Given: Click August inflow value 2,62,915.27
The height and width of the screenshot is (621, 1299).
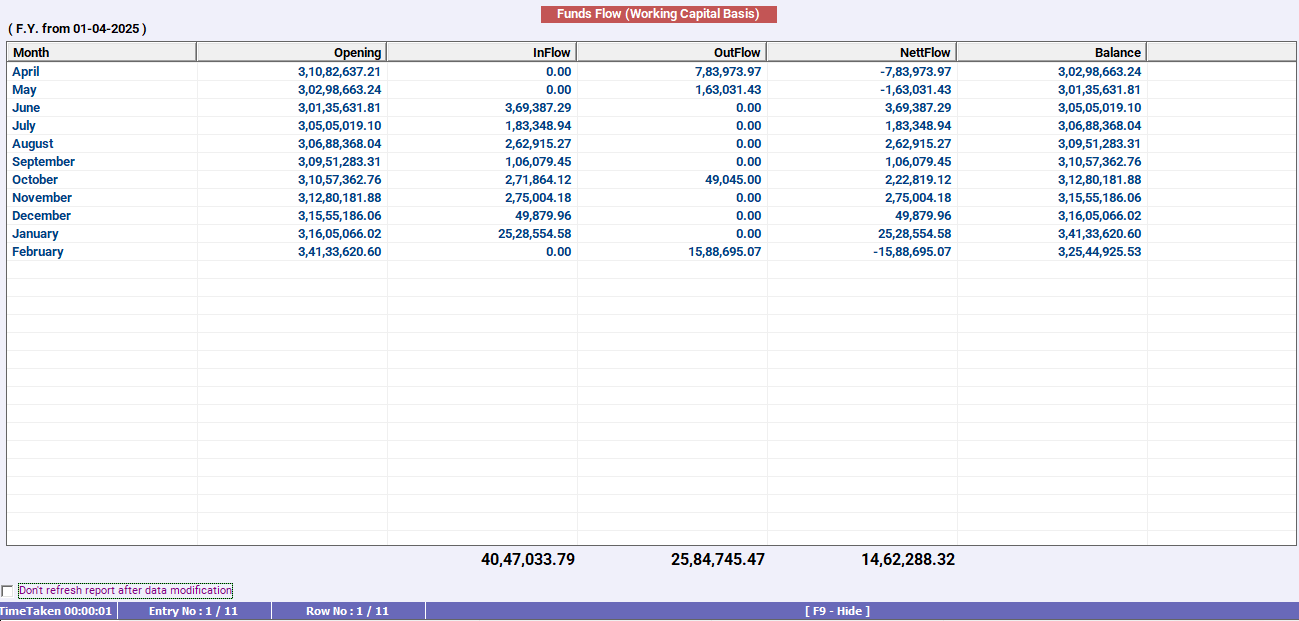Looking at the screenshot, I should (x=538, y=144).
